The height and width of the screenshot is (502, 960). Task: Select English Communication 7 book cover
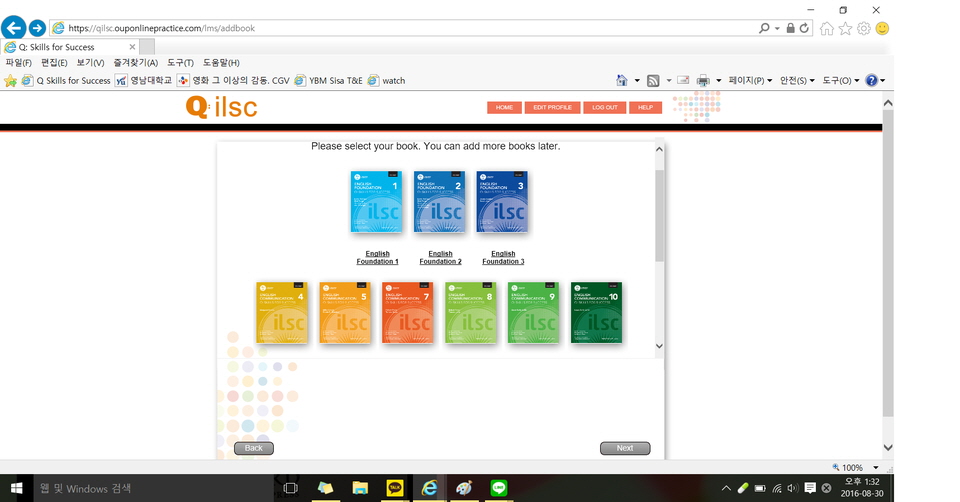click(x=408, y=312)
